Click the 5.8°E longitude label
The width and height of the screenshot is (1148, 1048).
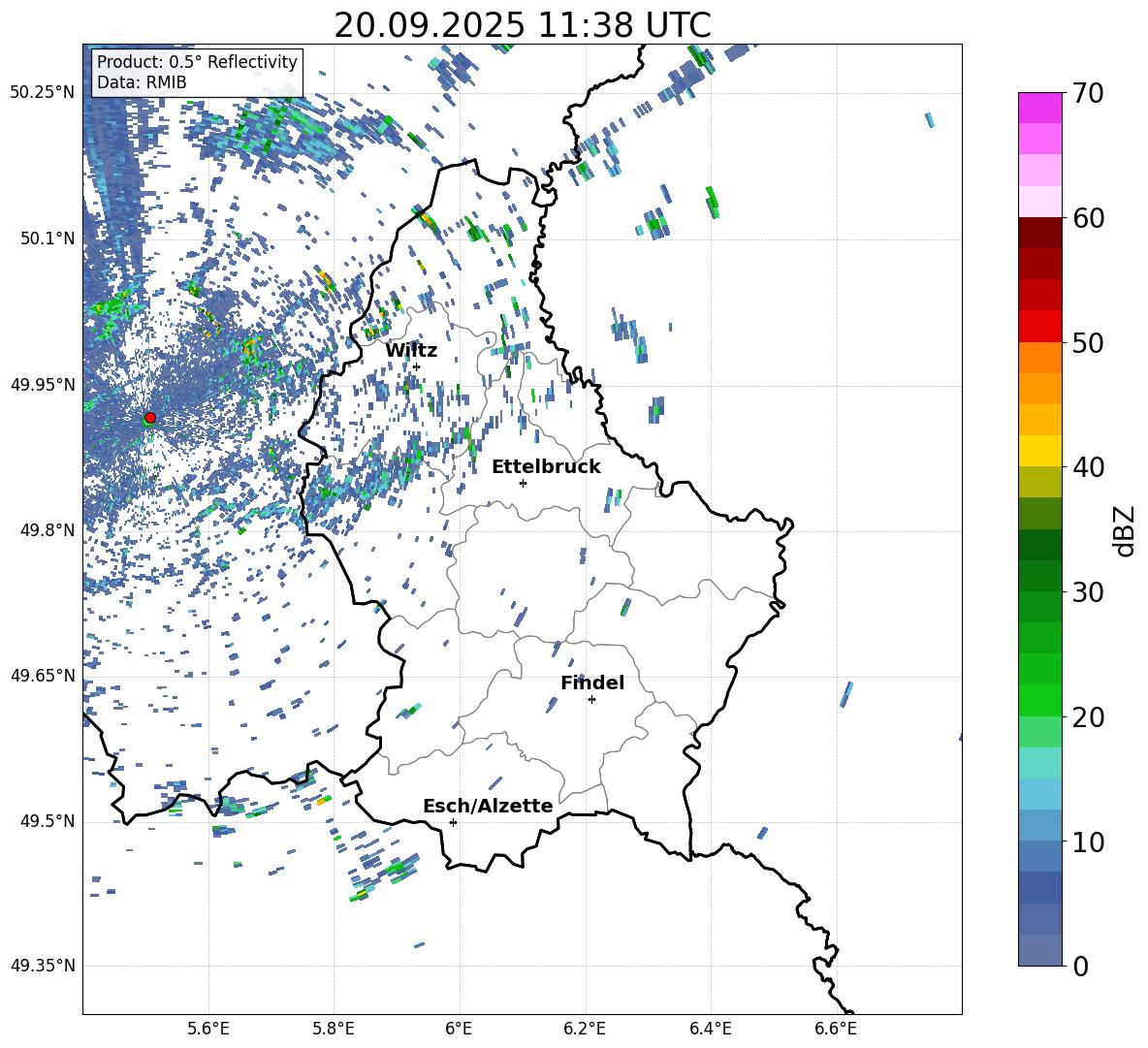point(334,1030)
